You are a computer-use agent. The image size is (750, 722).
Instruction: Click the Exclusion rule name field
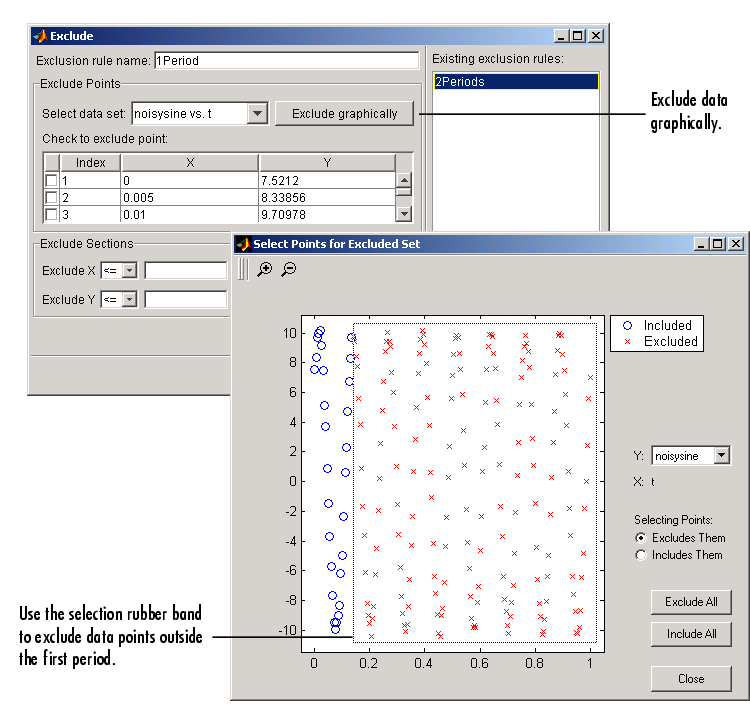tap(287, 61)
